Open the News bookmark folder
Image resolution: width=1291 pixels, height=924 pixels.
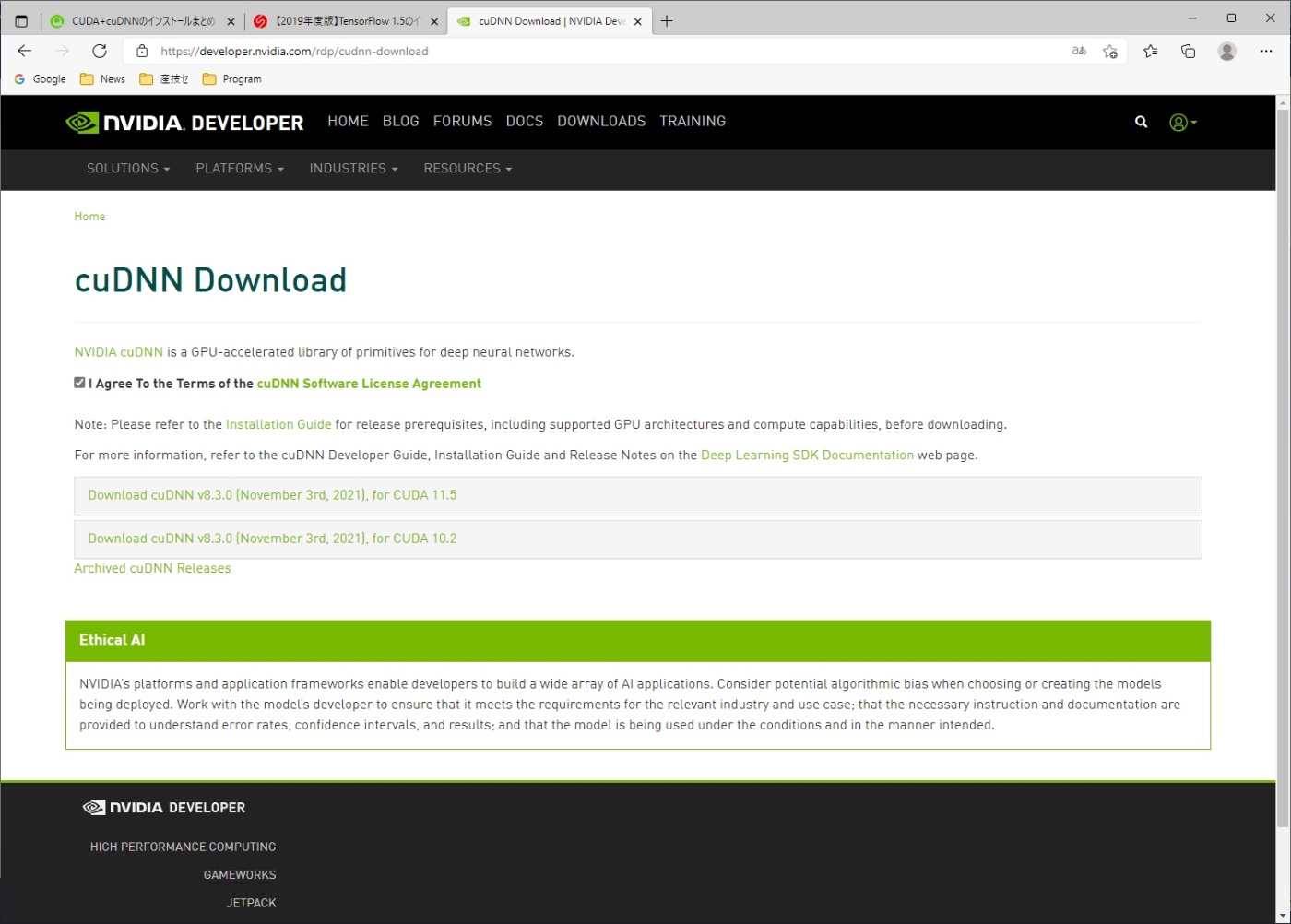[x=102, y=79]
